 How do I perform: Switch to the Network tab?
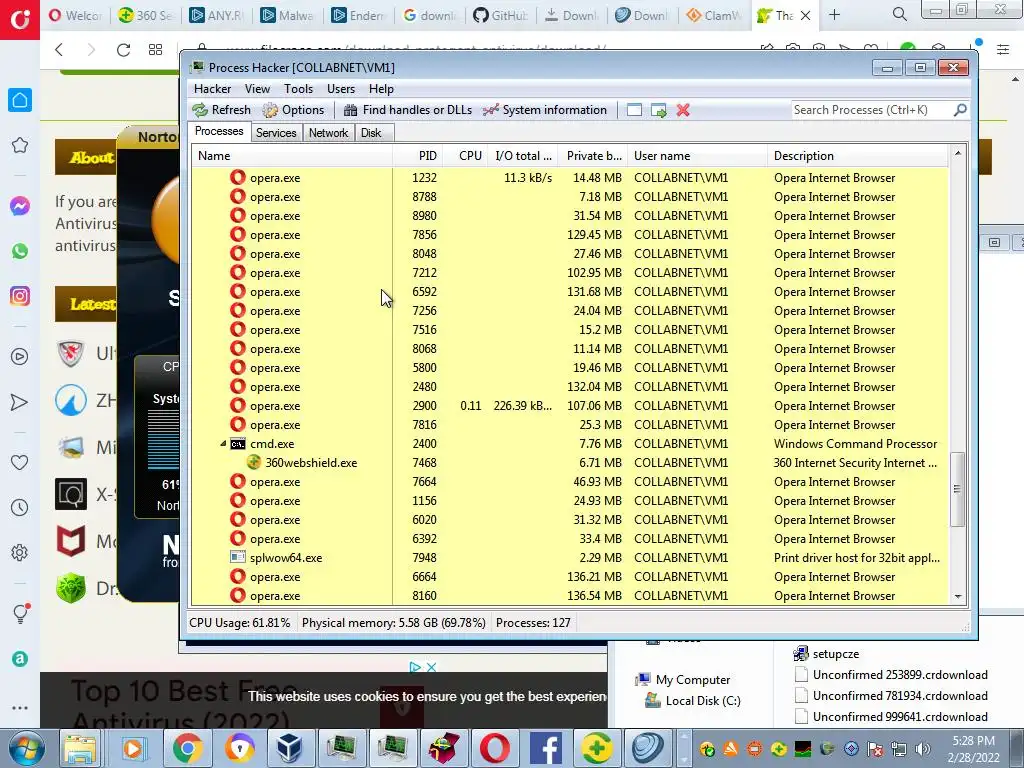tap(328, 133)
